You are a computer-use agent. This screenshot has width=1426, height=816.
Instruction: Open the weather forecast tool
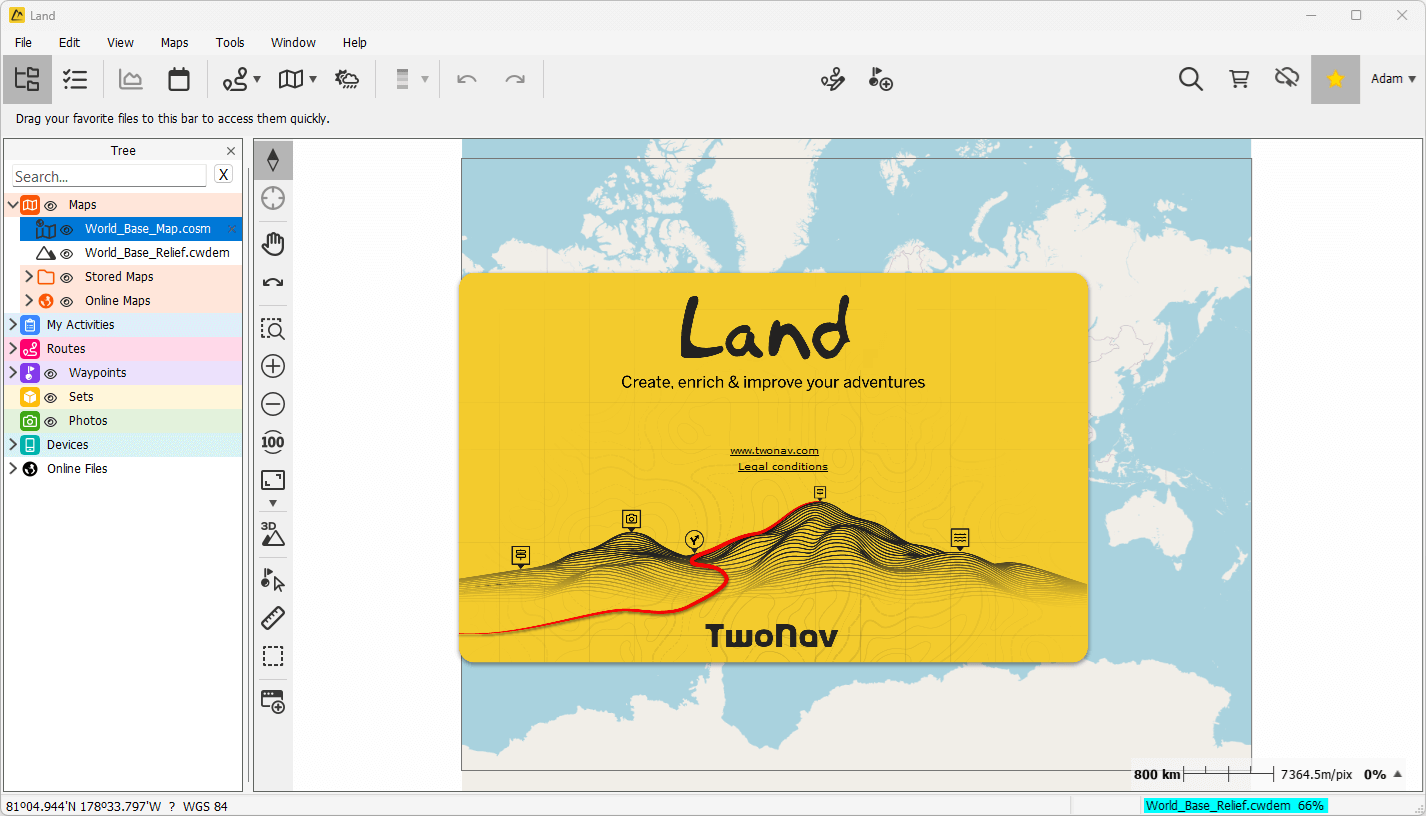[x=347, y=78]
